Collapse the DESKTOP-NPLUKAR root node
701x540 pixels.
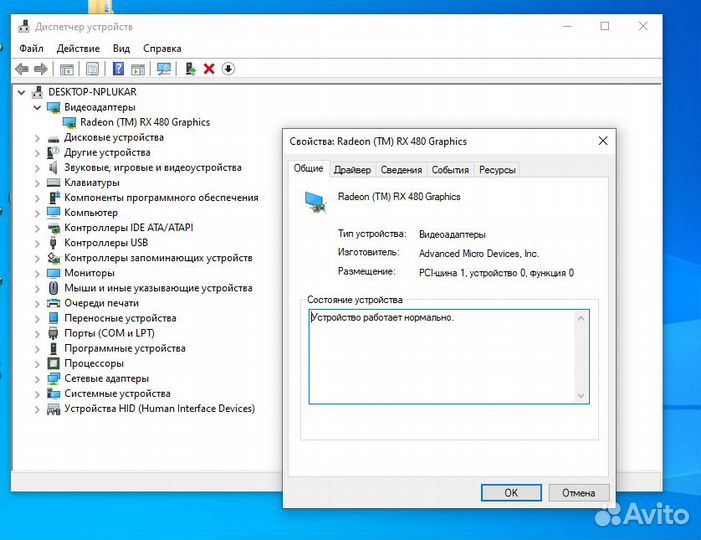click(21, 93)
